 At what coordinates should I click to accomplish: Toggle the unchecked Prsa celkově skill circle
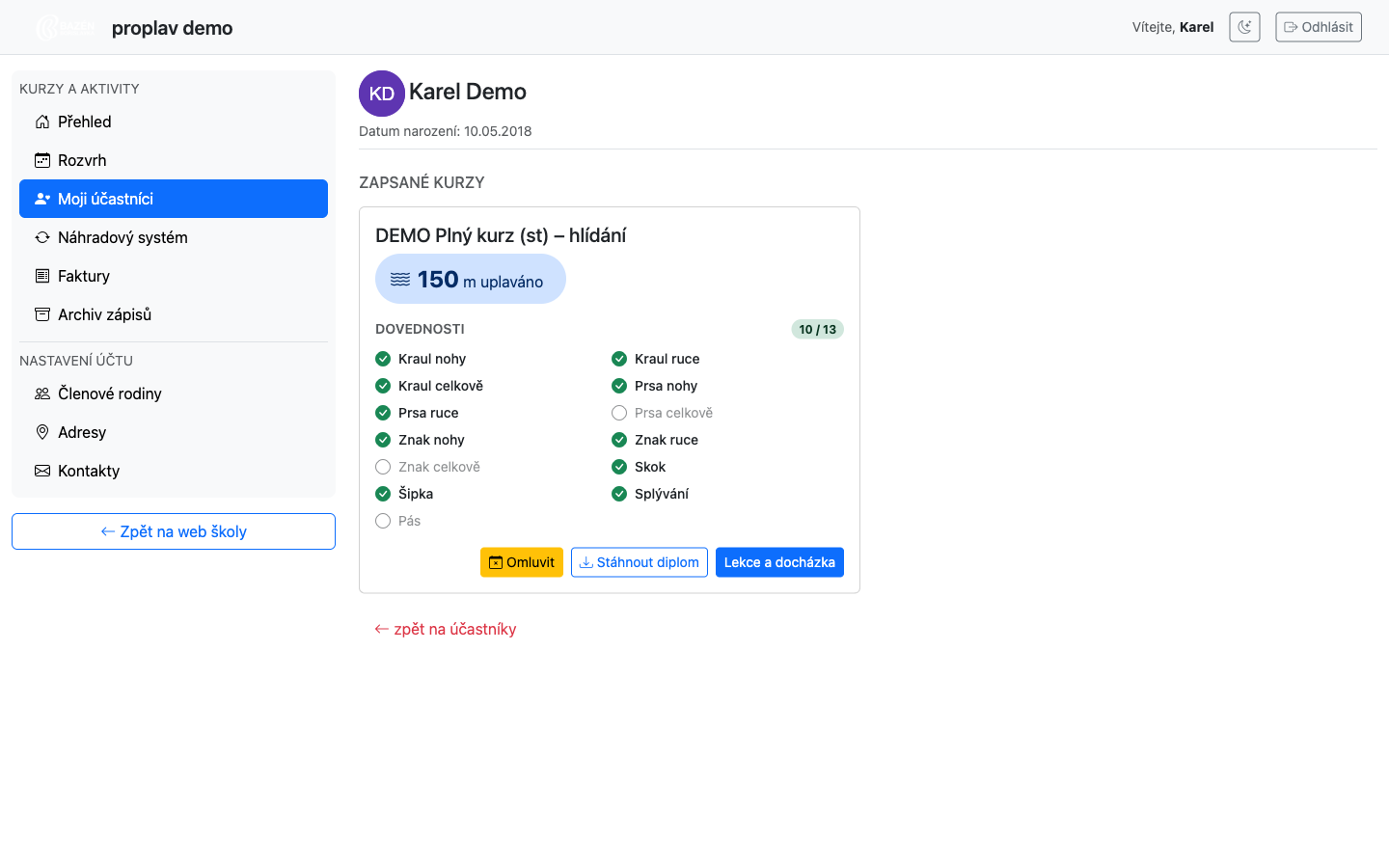click(619, 413)
